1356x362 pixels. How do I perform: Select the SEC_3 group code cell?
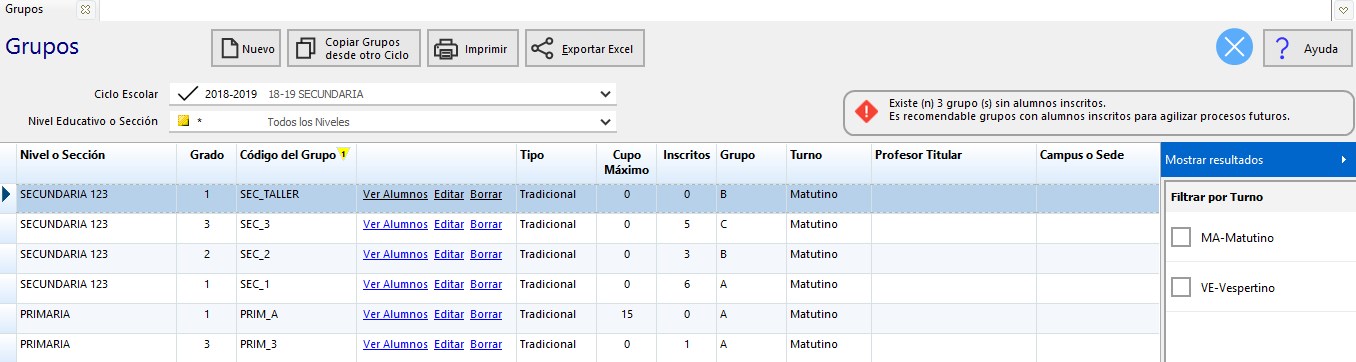[x=296, y=228]
